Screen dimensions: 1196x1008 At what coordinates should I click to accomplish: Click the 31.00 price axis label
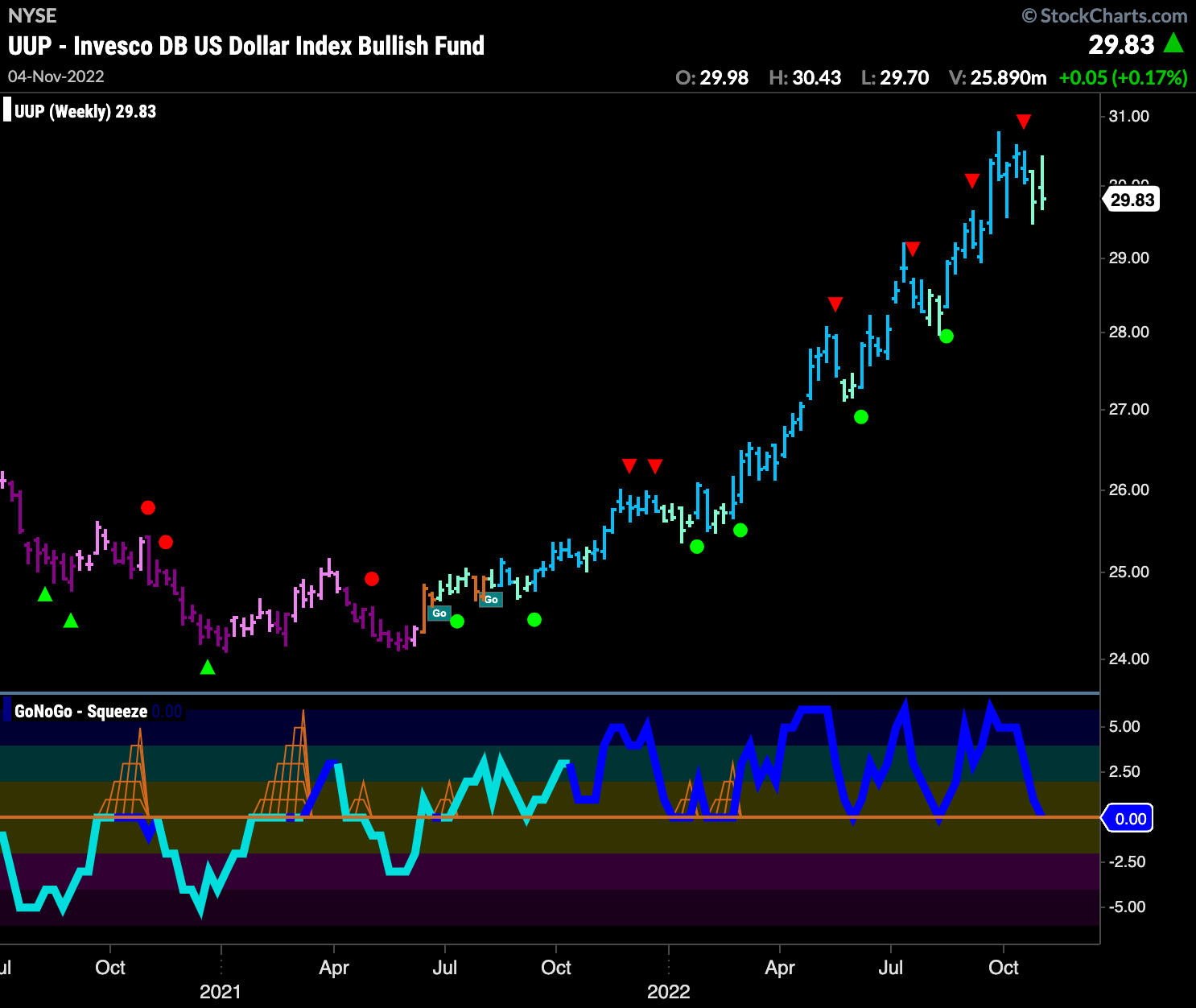coord(1129,116)
